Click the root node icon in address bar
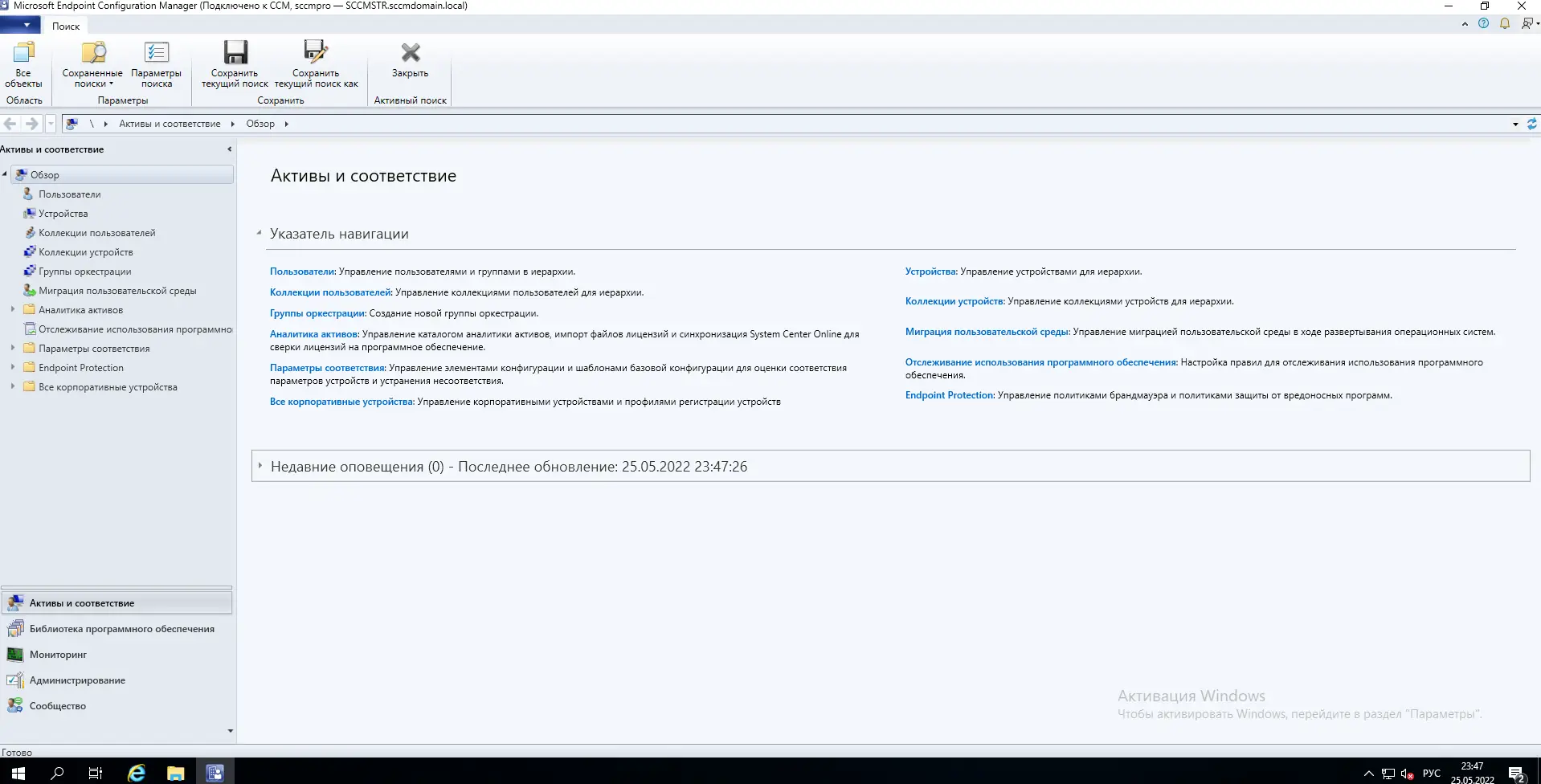The width and height of the screenshot is (1541, 784). (x=72, y=124)
